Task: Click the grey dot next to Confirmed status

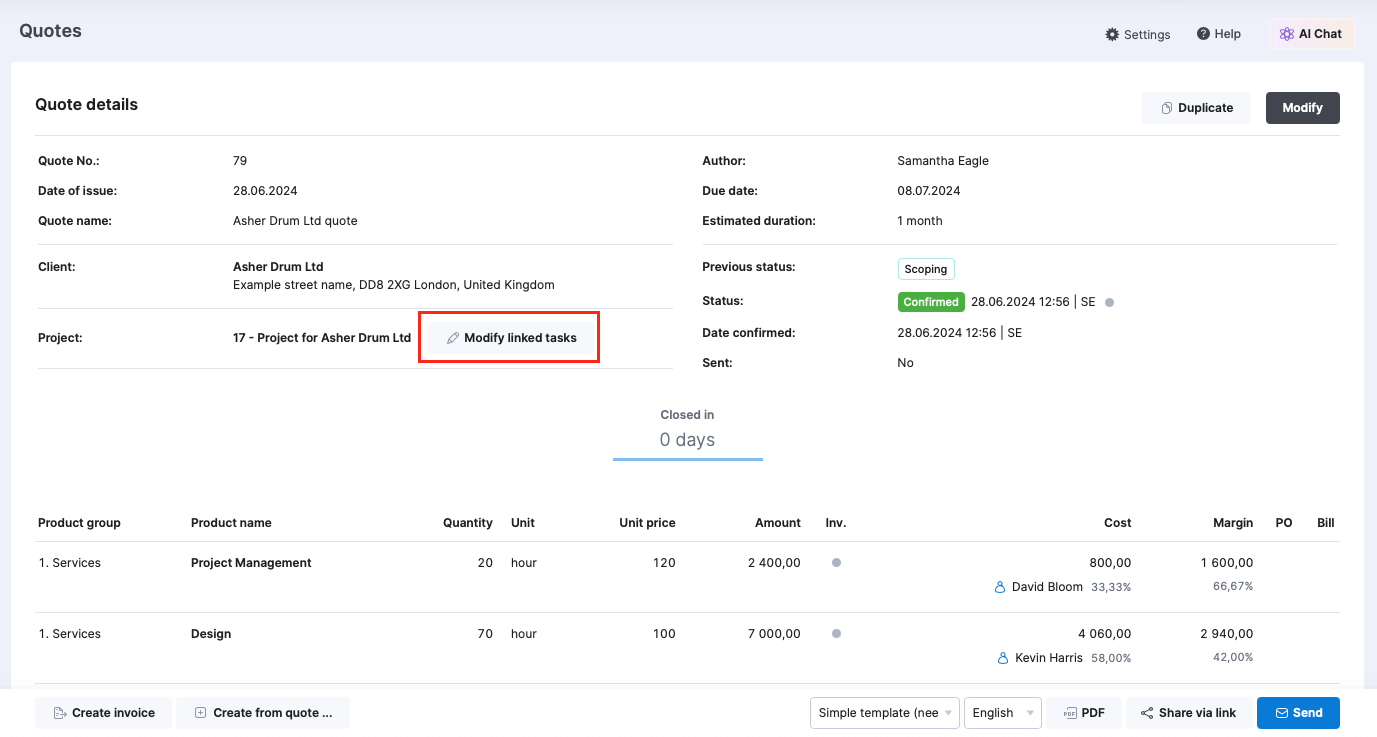Action: tap(1109, 302)
